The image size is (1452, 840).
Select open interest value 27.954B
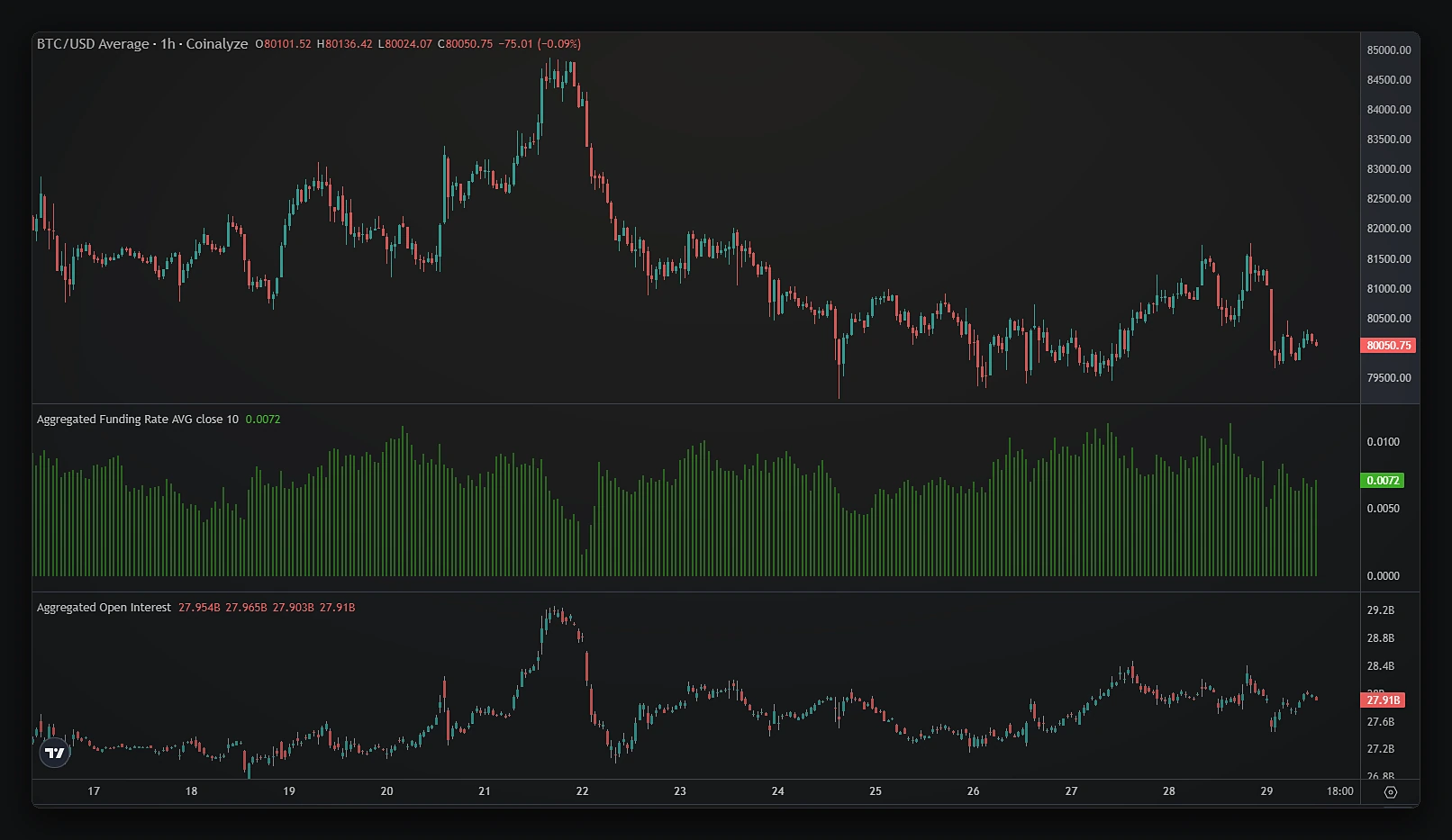pyautogui.click(x=199, y=608)
